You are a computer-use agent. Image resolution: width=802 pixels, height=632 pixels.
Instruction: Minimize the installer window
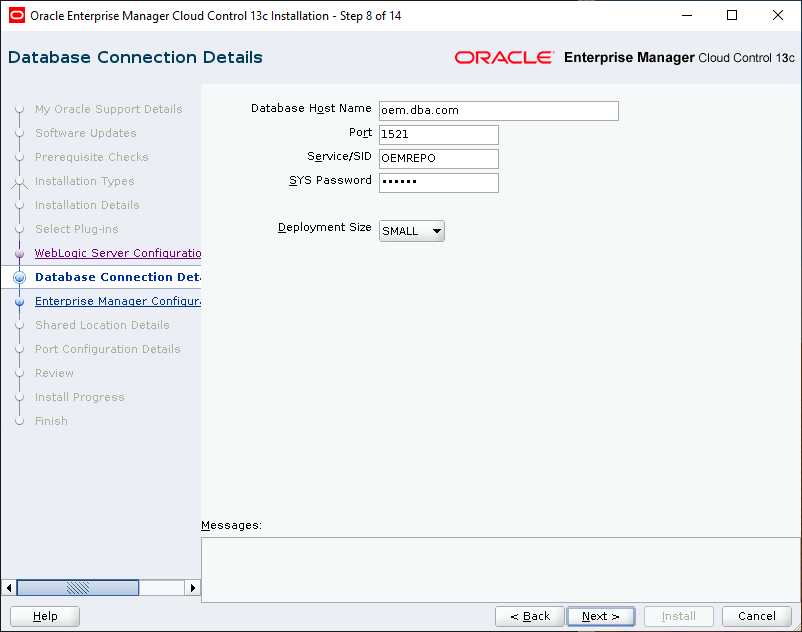pos(687,15)
